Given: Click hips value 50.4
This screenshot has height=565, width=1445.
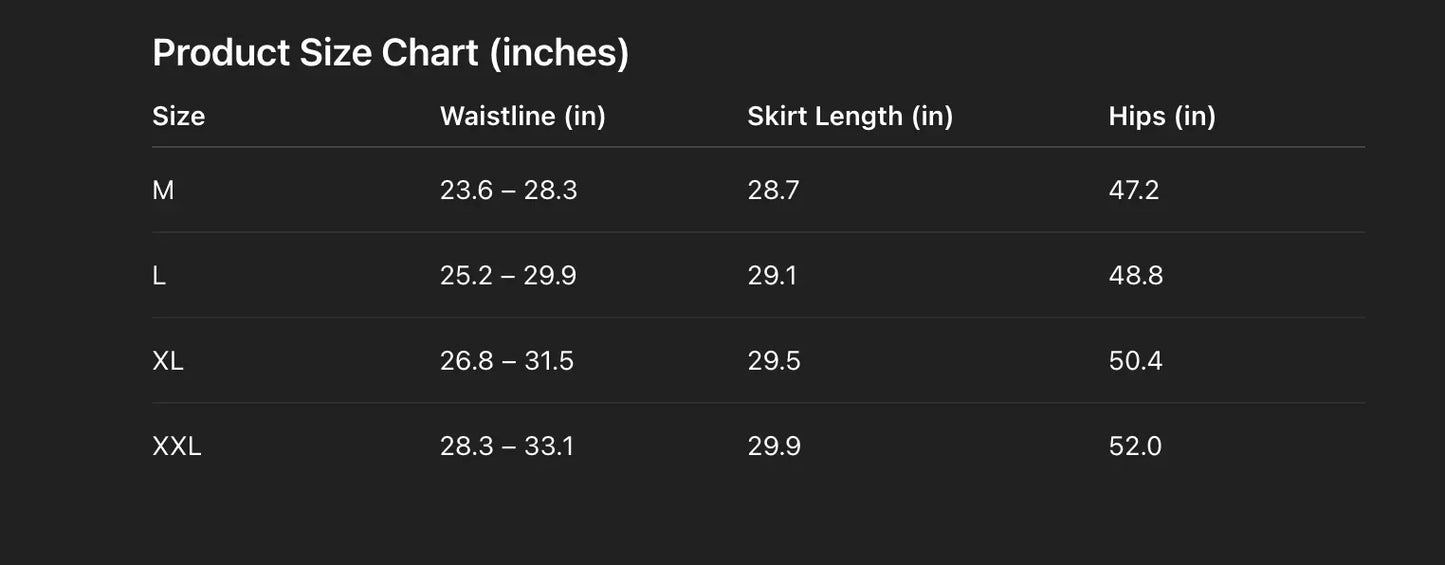Looking at the screenshot, I should click(1136, 361).
